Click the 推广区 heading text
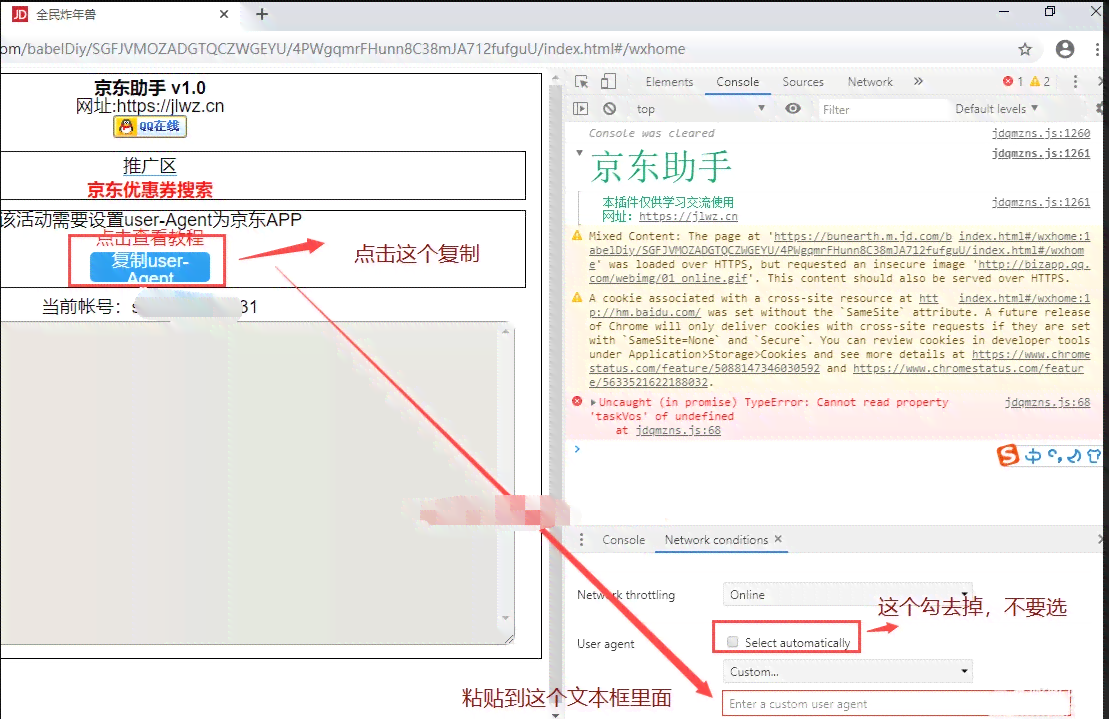This screenshot has height=719, width=1109. 150,166
